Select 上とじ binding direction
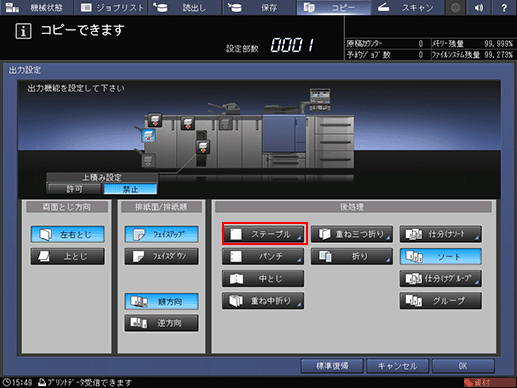 pos(68,256)
